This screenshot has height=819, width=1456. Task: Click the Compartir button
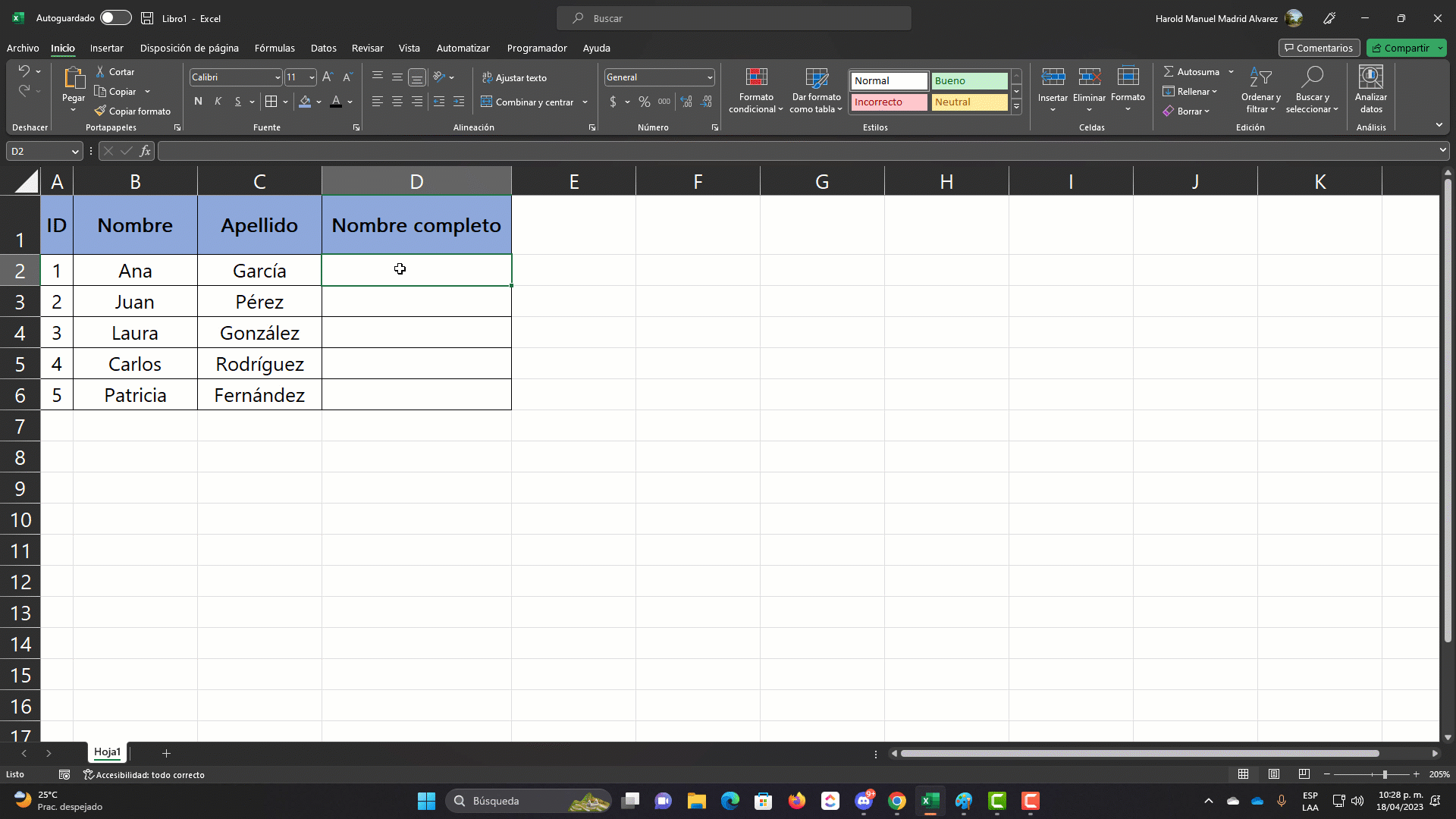pos(1406,48)
